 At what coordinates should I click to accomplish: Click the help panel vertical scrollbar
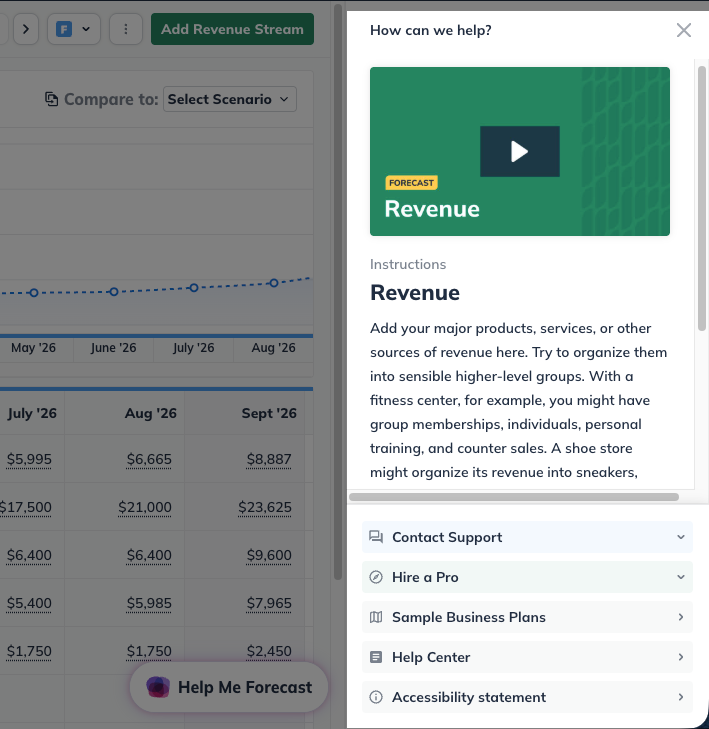tap(702, 199)
